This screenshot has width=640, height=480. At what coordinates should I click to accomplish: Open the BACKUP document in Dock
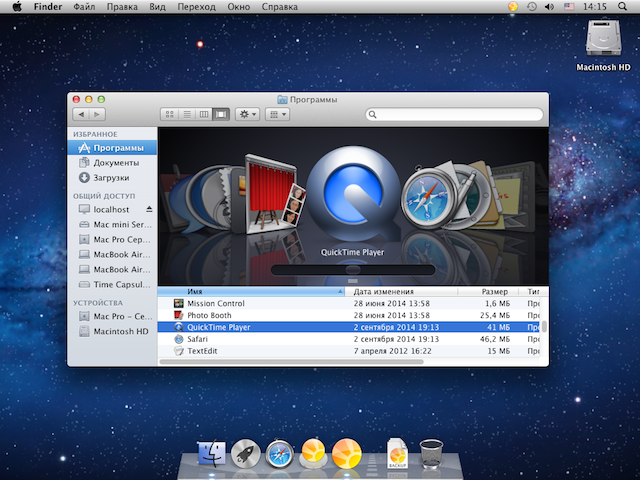(397, 452)
